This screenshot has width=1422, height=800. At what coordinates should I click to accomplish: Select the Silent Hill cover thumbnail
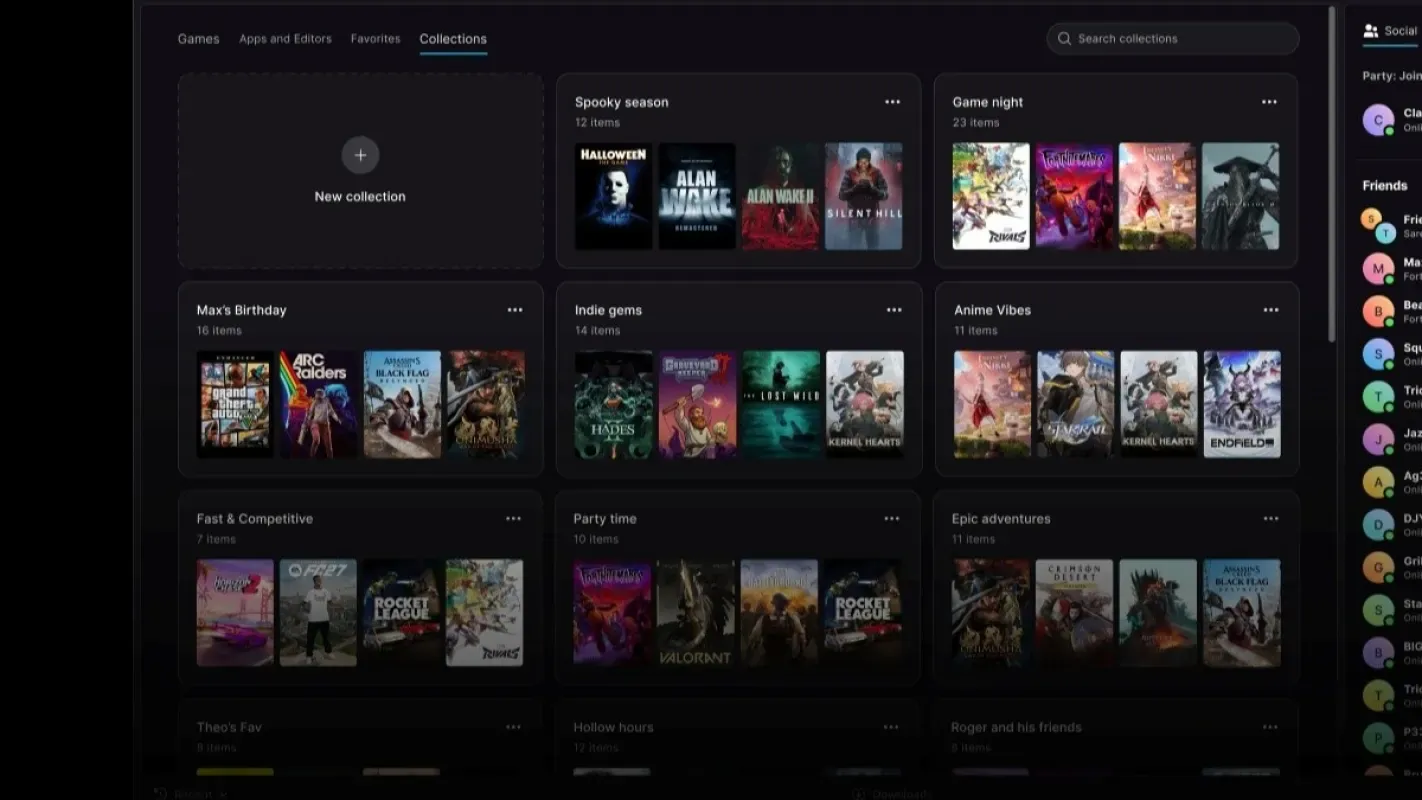864,196
